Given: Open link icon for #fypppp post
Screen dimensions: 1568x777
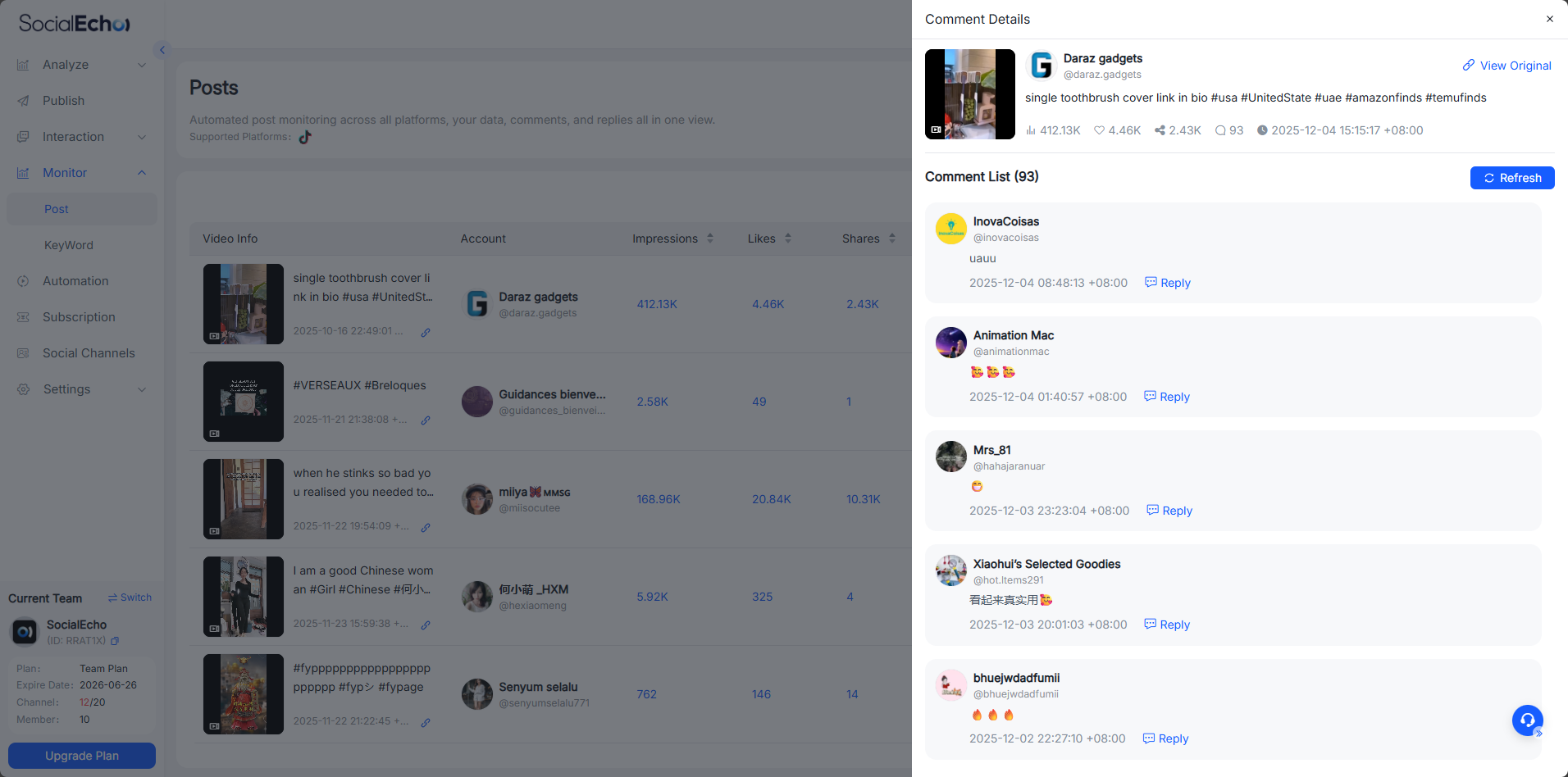Looking at the screenshot, I should coord(426,723).
